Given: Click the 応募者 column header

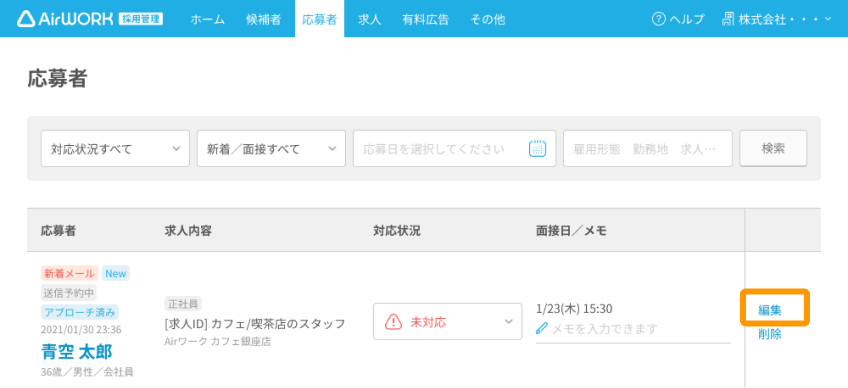Looking at the screenshot, I should pyautogui.click(x=58, y=231).
